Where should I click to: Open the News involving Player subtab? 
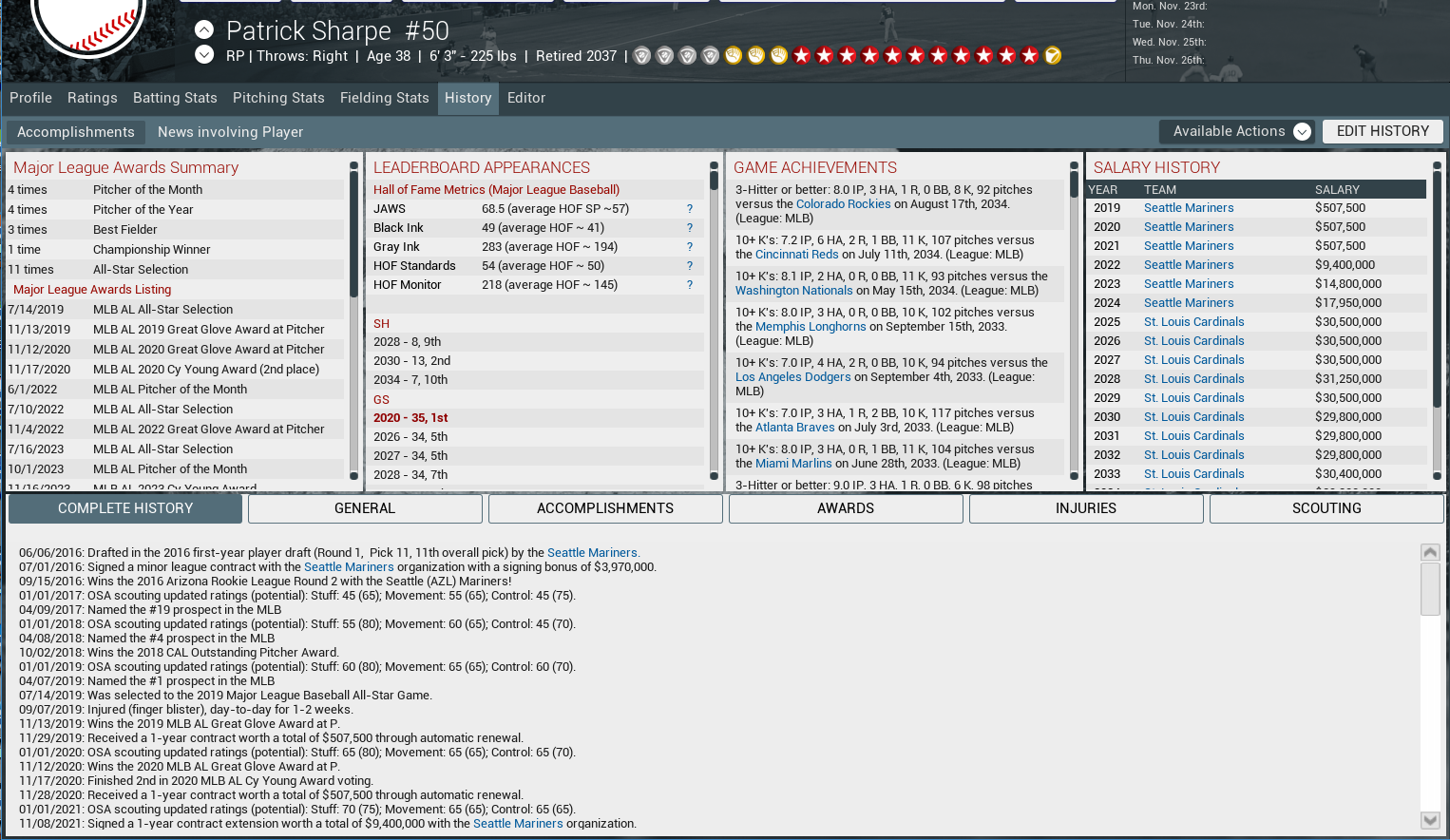tap(230, 132)
